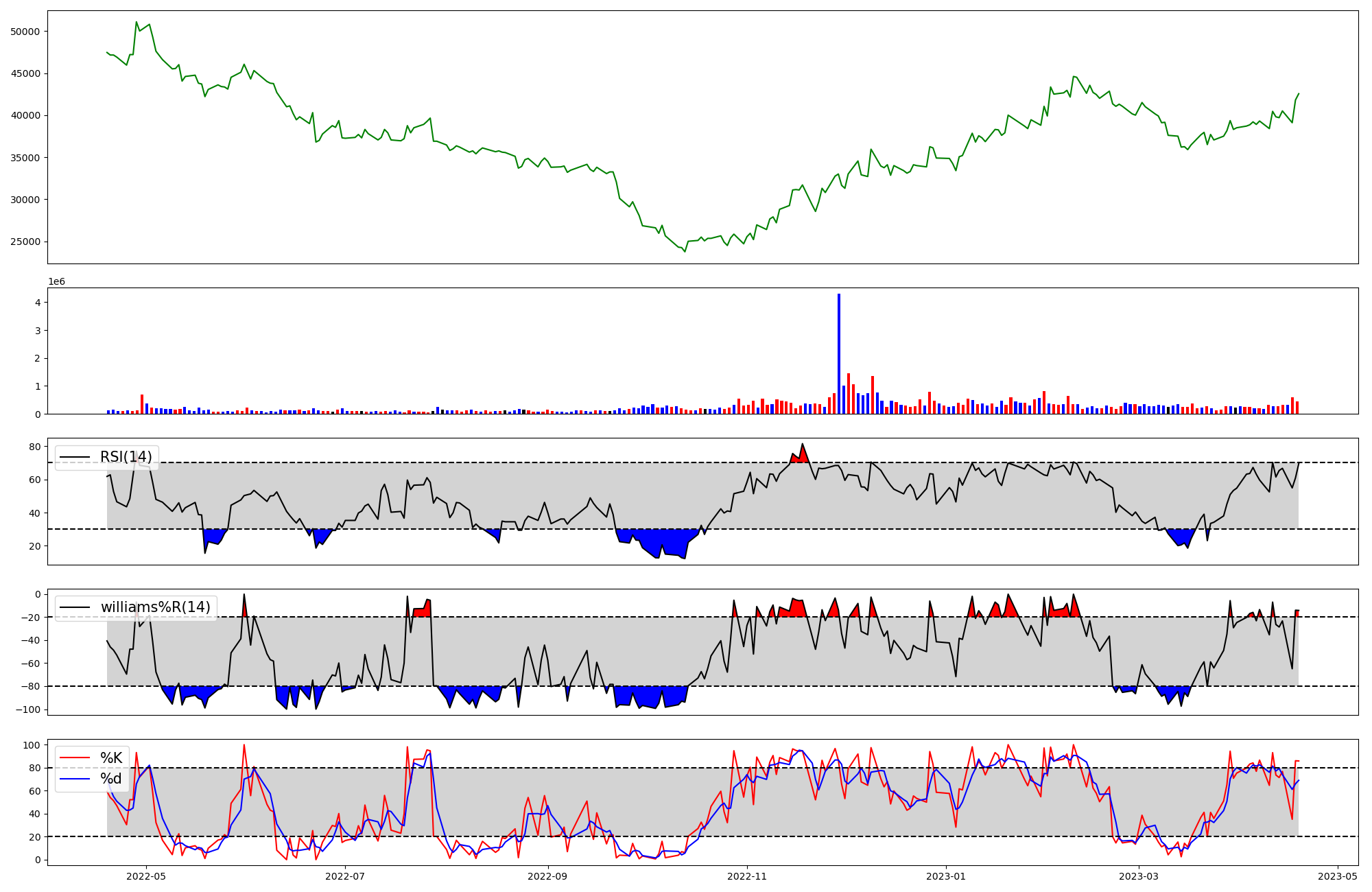Click the tallest blue volume bar
Viewport: 1372px width, 892px height.
[838, 353]
